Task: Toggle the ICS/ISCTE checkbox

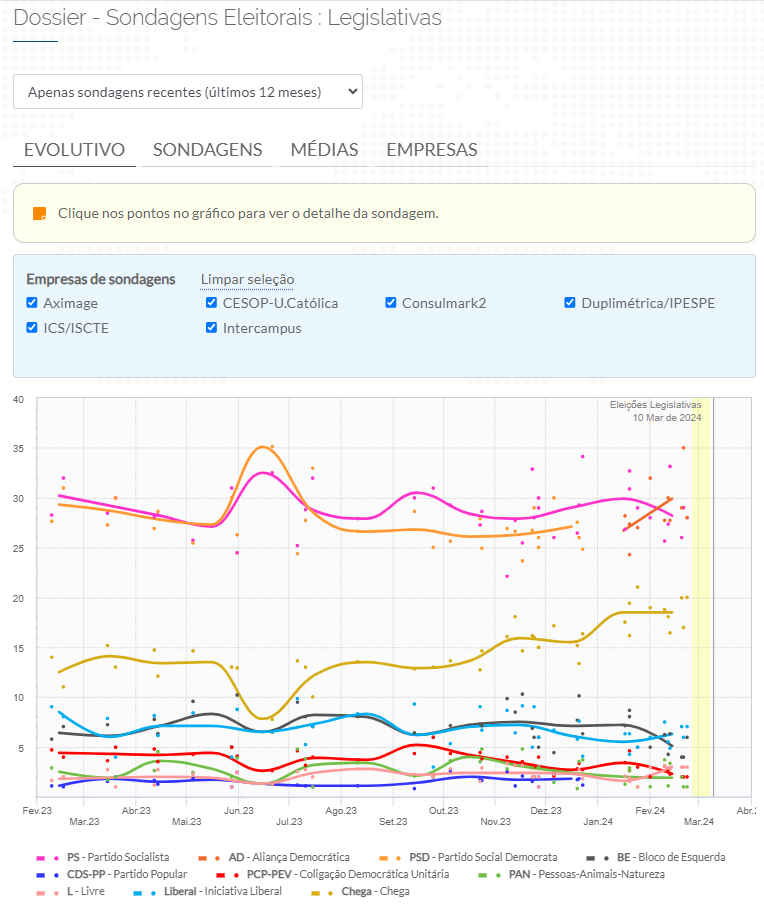Action: click(33, 328)
